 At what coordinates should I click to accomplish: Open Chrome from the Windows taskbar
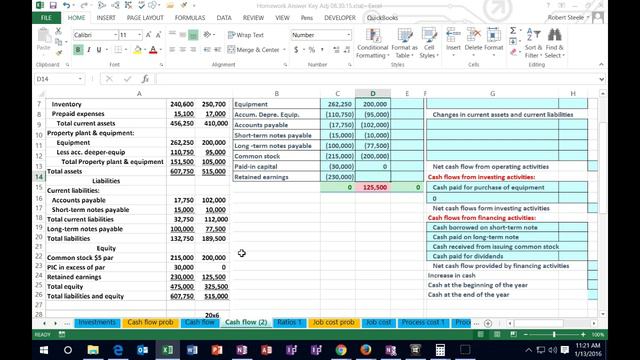click(x=341, y=350)
